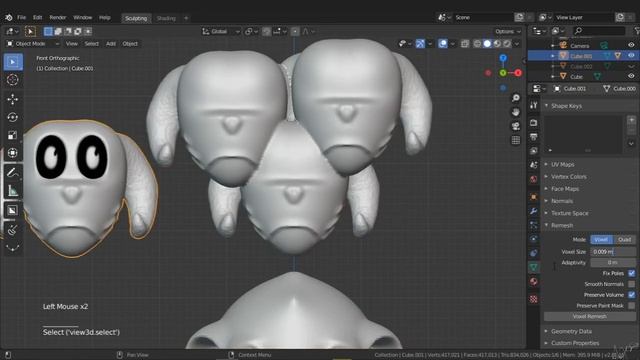Image resolution: width=640 pixels, height=360 pixels.
Task: Toggle viewport overlays button
Action: pos(443,44)
